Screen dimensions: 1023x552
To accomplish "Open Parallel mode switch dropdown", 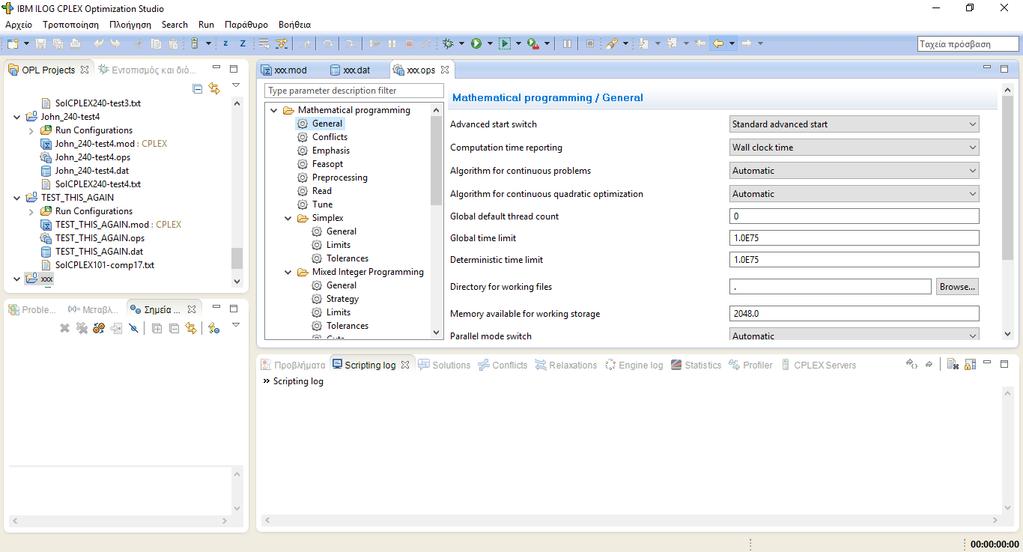I will click(x=854, y=335).
